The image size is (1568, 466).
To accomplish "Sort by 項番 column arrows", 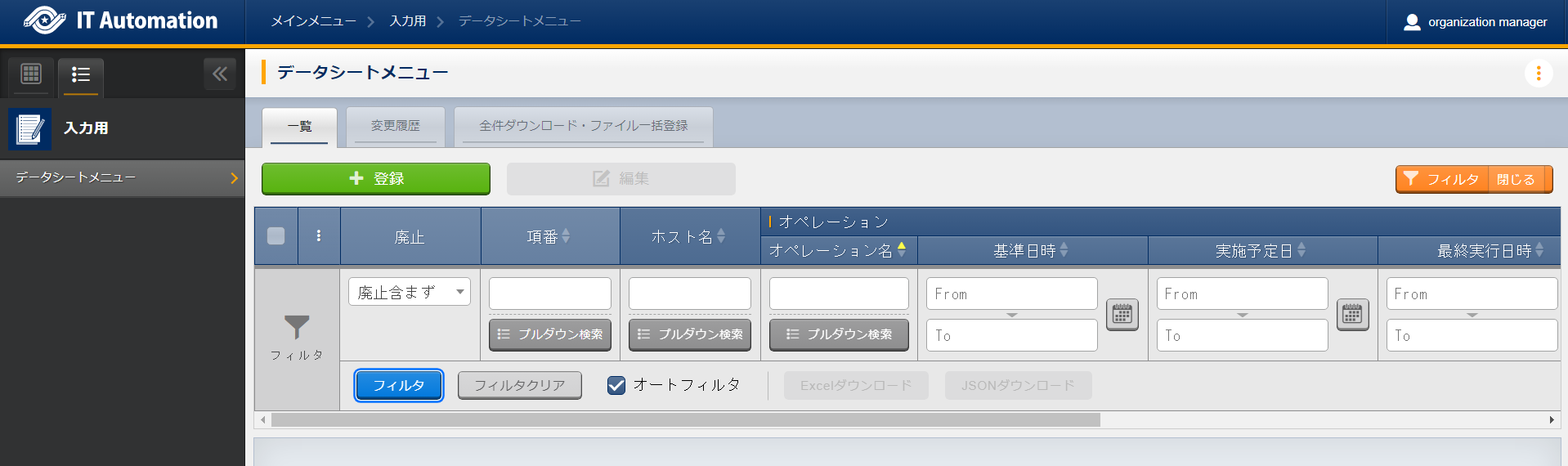I will [x=566, y=236].
